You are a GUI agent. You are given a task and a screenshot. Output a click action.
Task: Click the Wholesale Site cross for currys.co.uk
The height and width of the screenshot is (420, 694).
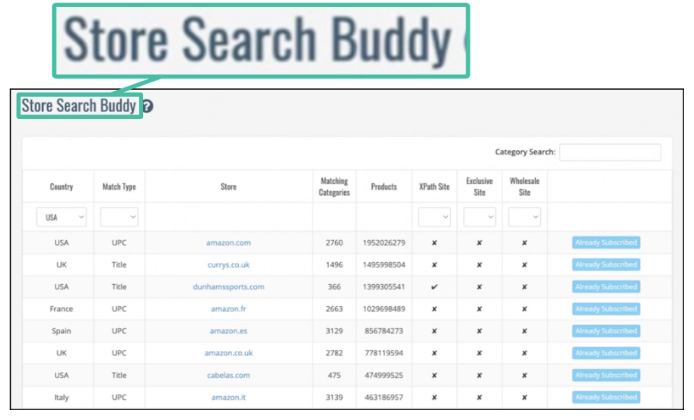524,265
